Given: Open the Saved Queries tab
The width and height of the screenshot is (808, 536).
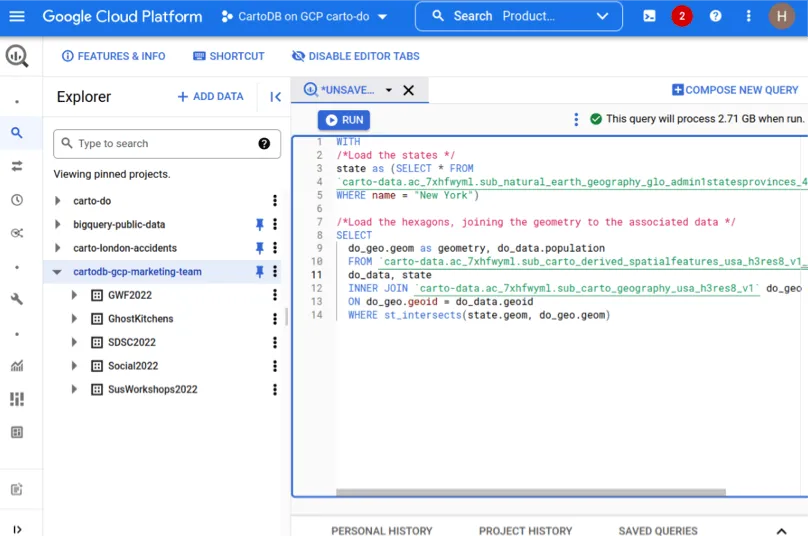Looking at the screenshot, I should pyautogui.click(x=658, y=530).
